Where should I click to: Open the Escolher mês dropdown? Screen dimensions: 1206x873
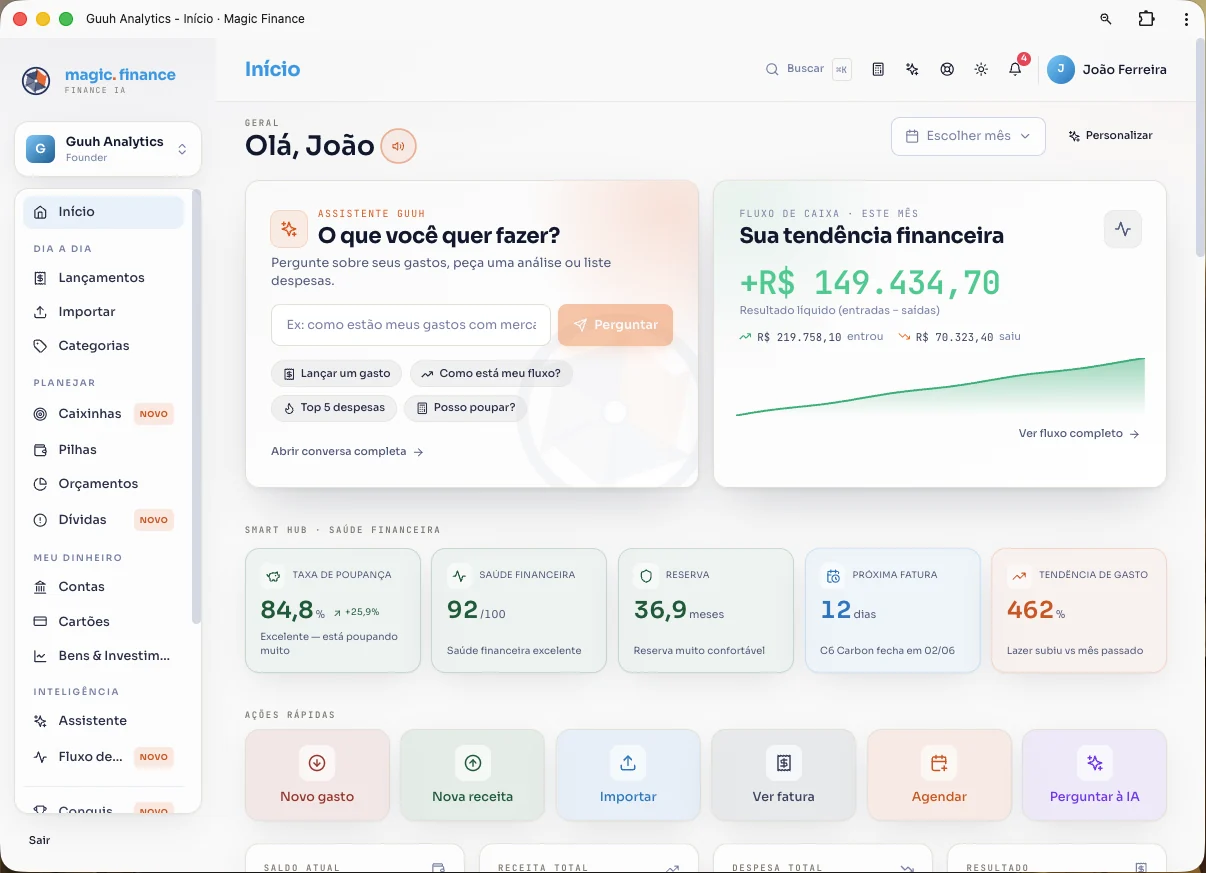point(968,136)
